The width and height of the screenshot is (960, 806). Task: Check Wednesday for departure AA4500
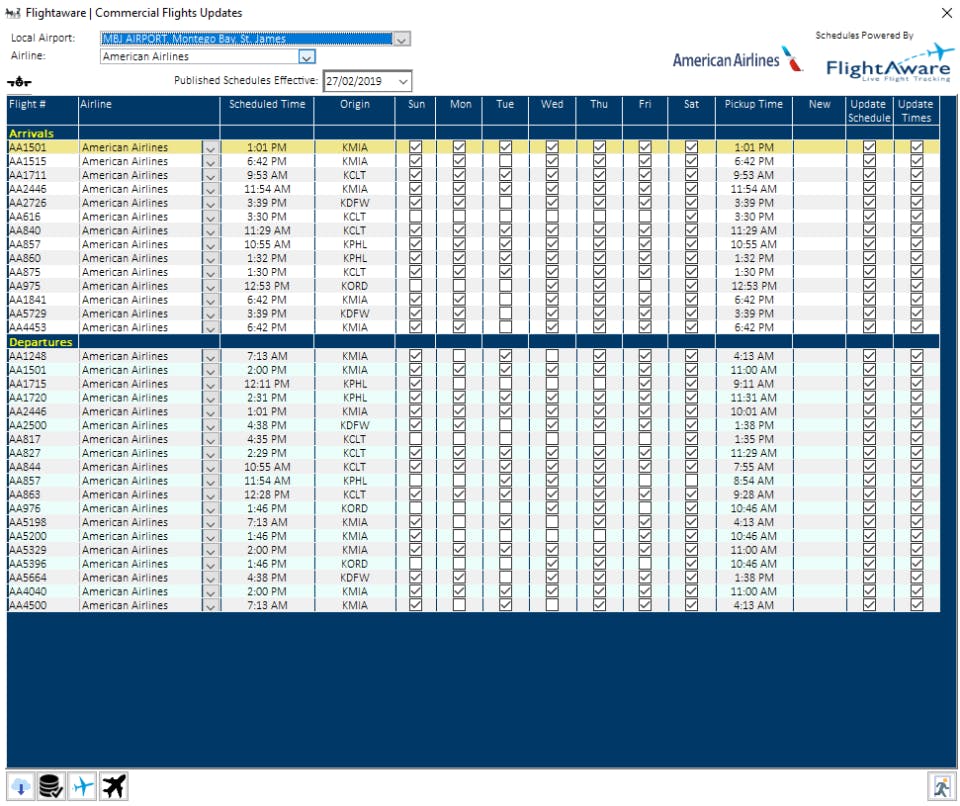552,604
